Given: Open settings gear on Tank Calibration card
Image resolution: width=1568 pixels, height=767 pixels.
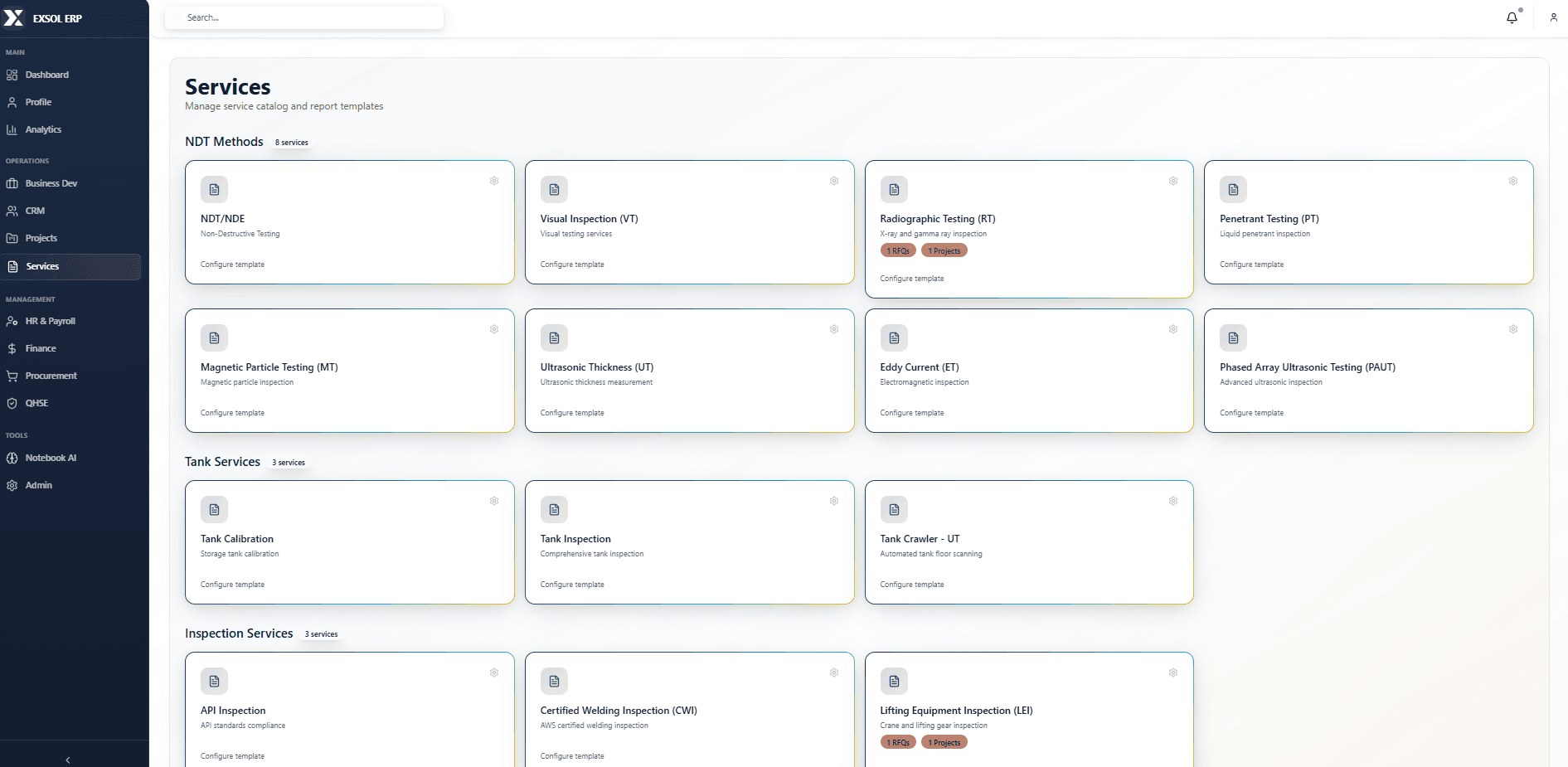Looking at the screenshot, I should coord(494,501).
